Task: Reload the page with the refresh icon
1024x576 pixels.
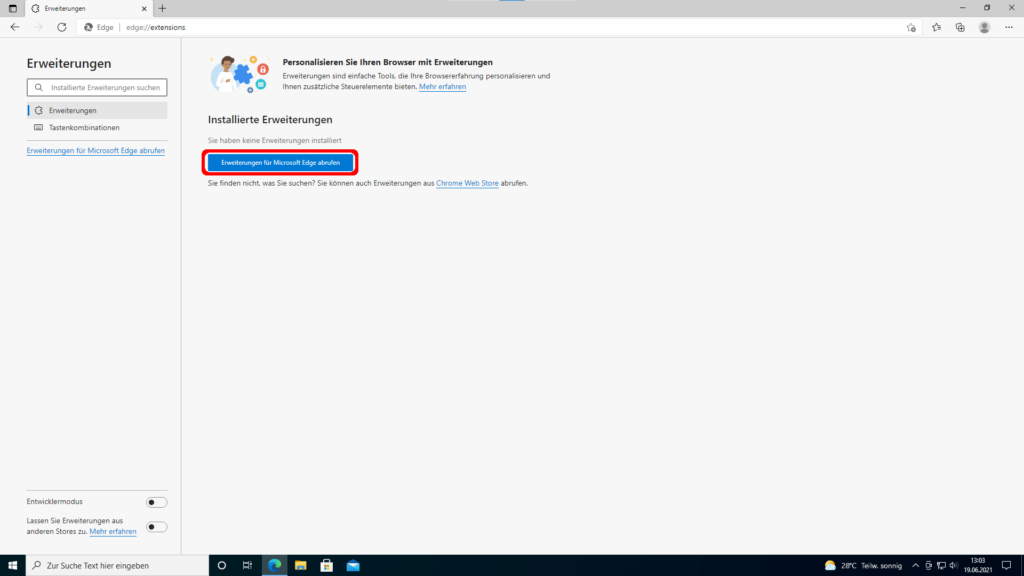Action: 61,27
